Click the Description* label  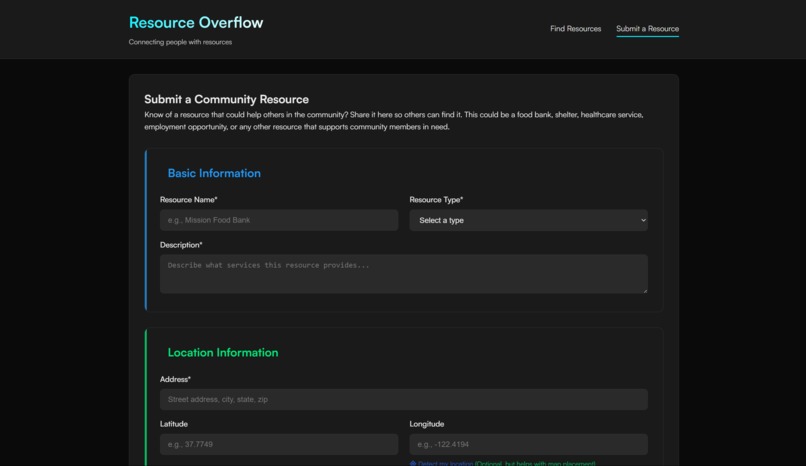[181, 245]
